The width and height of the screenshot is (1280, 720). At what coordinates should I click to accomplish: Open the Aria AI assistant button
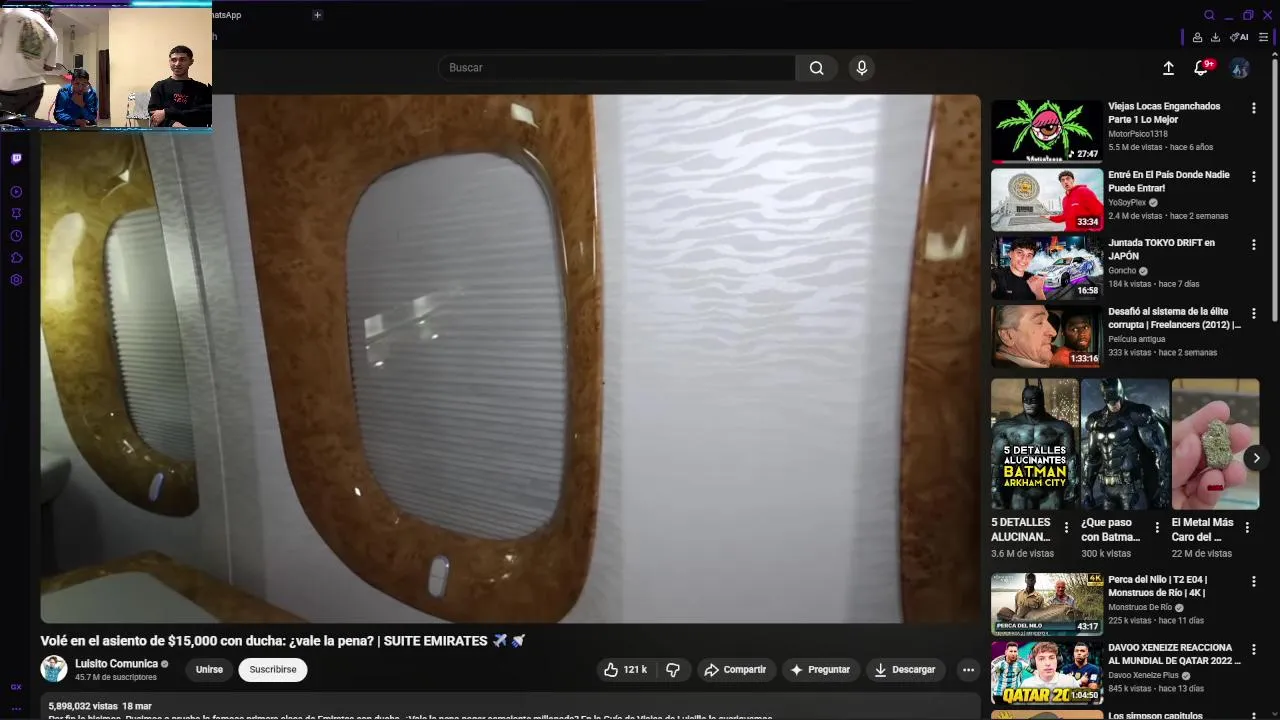1239,37
